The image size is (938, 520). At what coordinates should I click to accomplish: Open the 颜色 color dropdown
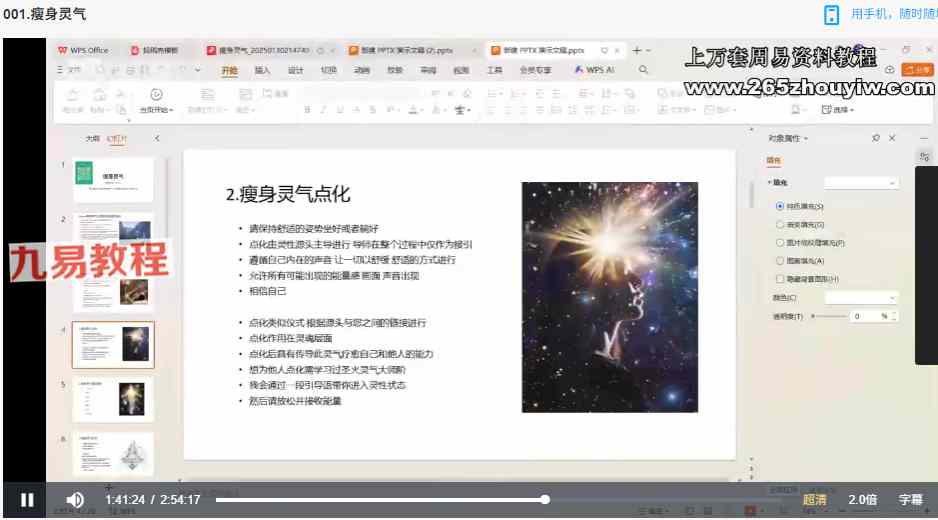[861, 298]
